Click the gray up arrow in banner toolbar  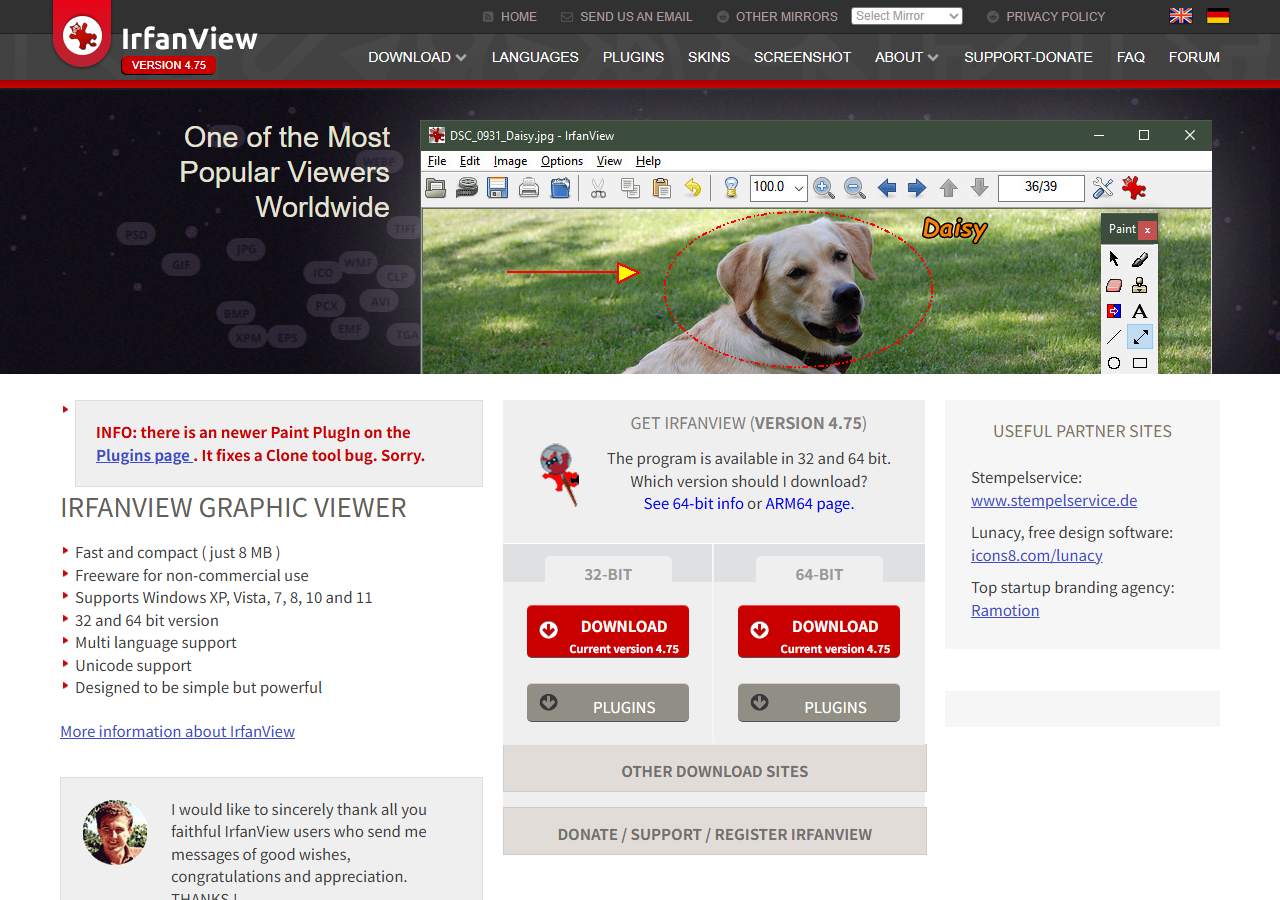[948, 187]
